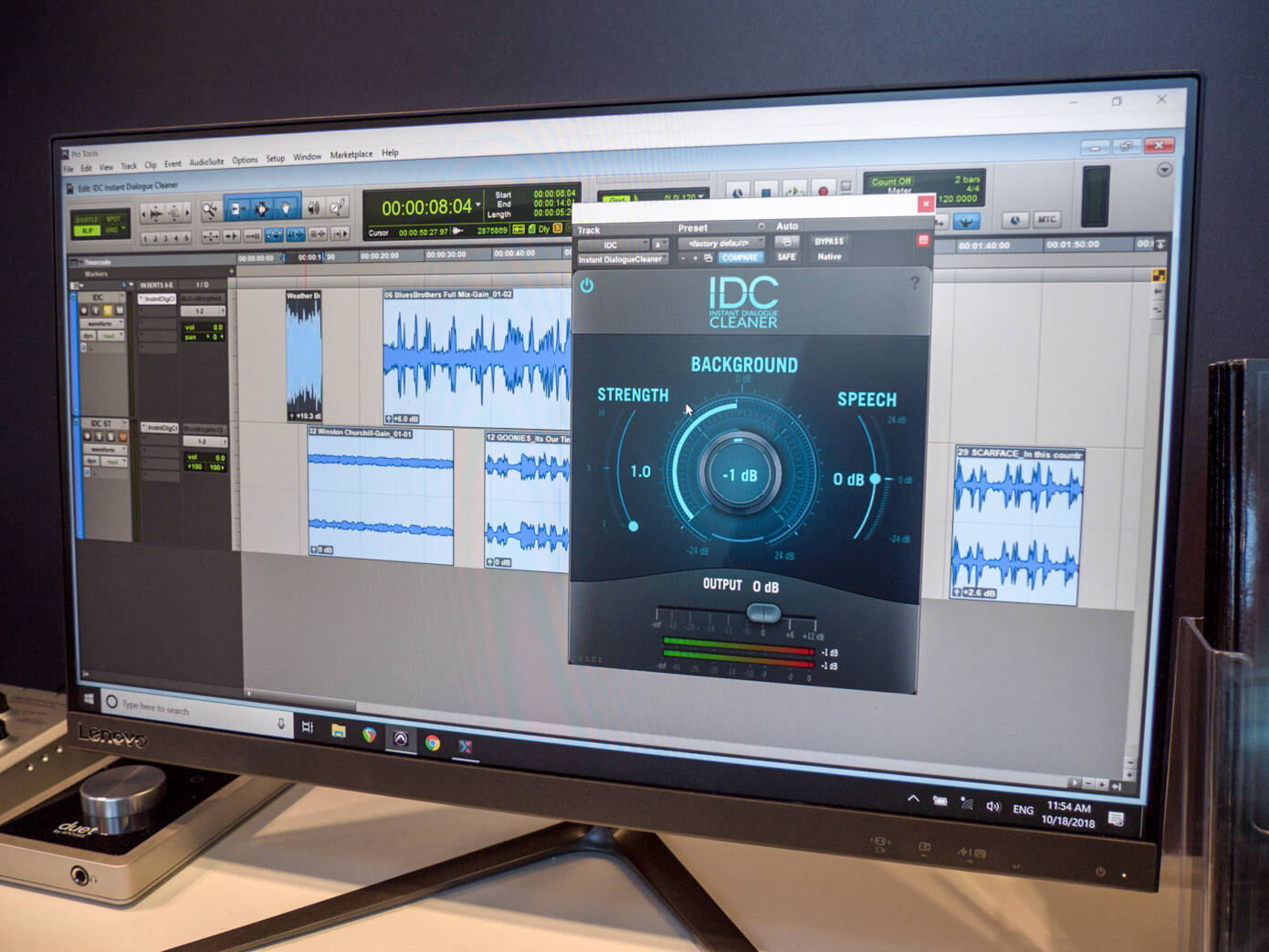Click the microphone icon in search box
The image size is (1269, 952).
[281, 723]
